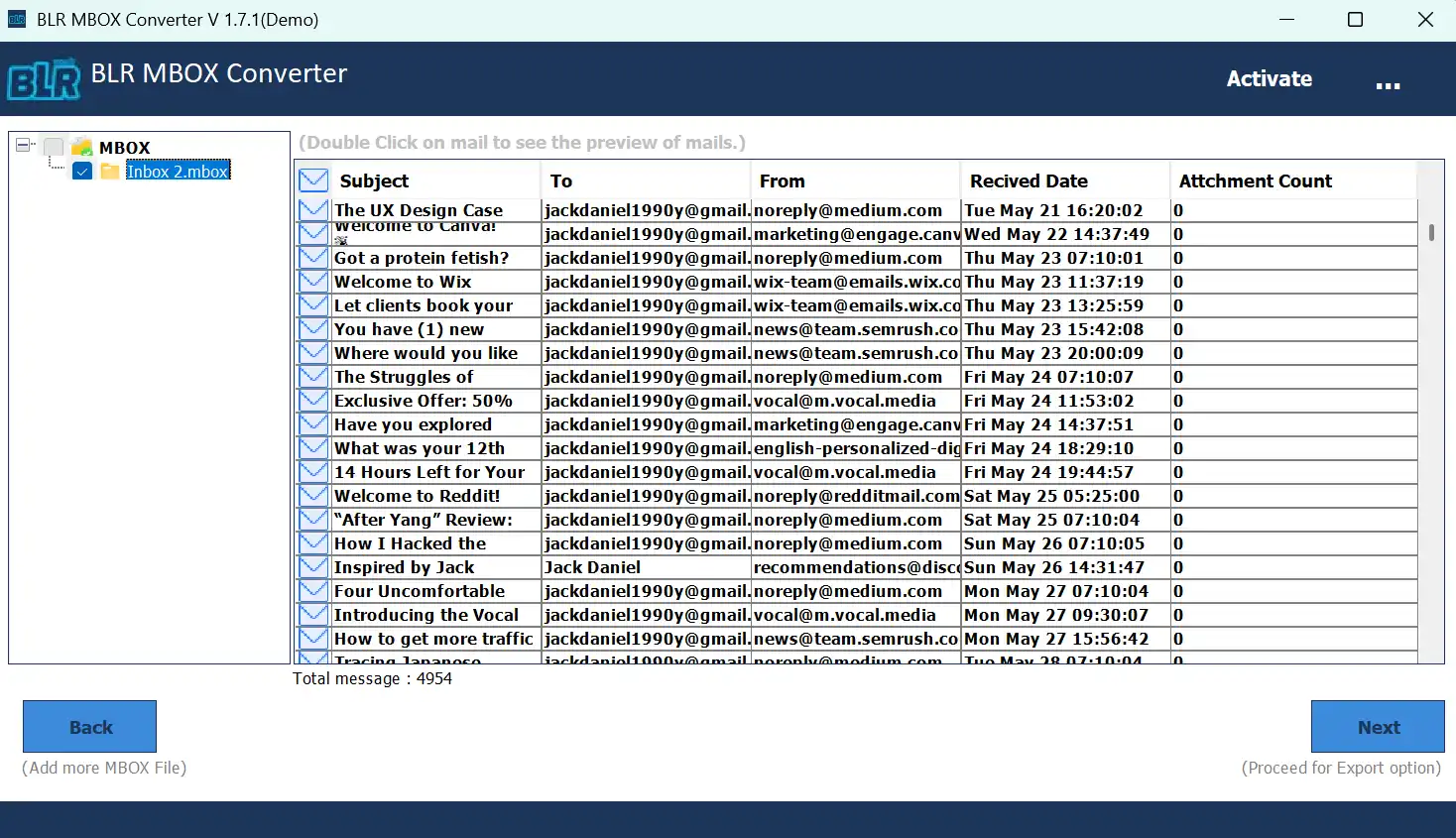Click the envelope icon beside "The UX Design Case"
This screenshot has width=1456, height=838.
pos(312,209)
